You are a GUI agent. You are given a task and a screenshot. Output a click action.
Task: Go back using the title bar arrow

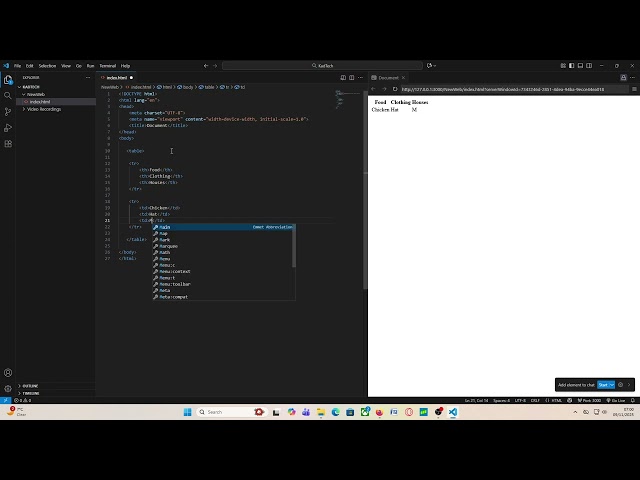[x=206, y=65]
